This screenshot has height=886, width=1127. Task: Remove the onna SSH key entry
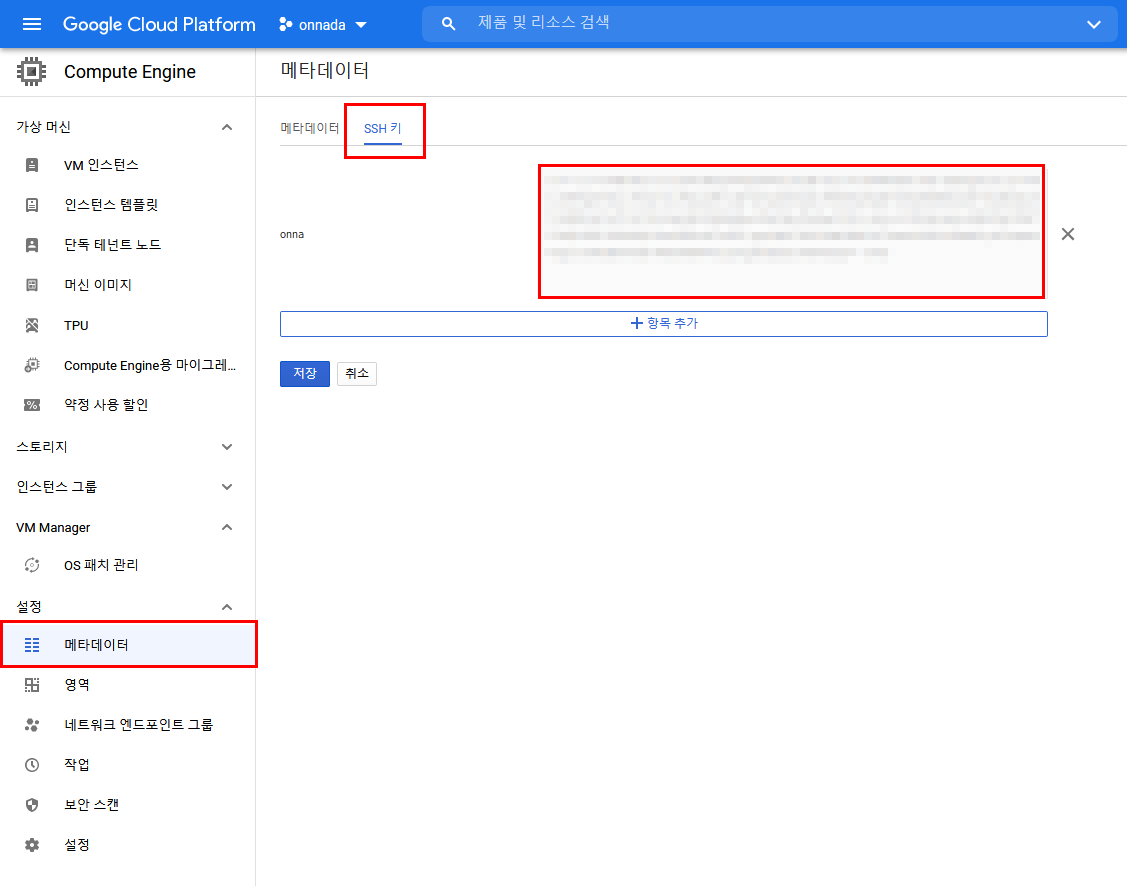click(1067, 234)
